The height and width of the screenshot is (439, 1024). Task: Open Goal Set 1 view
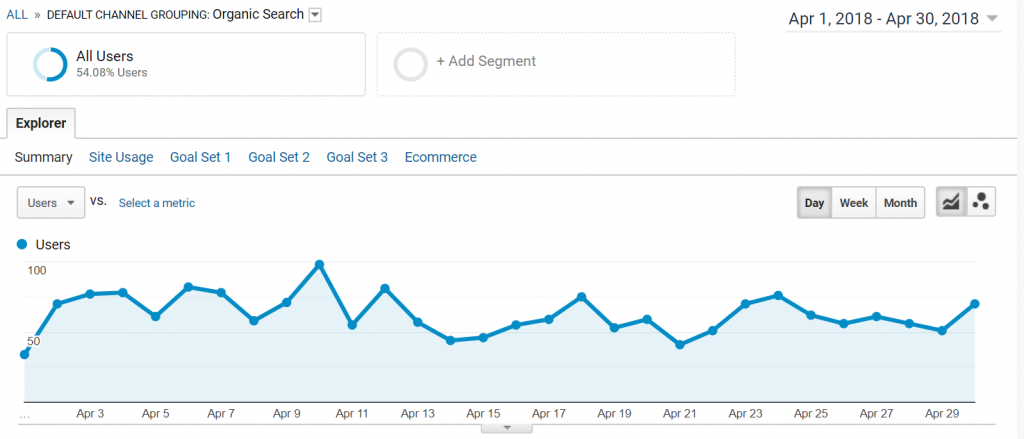(200, 157)
